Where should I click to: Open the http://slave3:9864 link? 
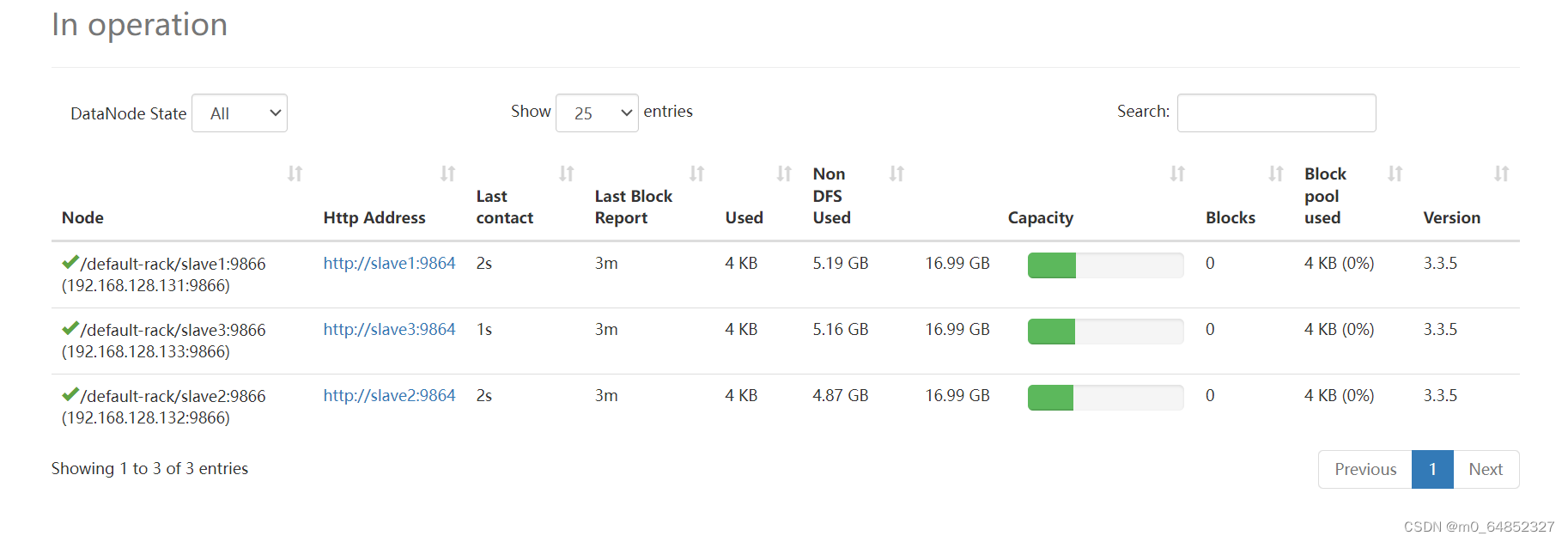(389, 330)
